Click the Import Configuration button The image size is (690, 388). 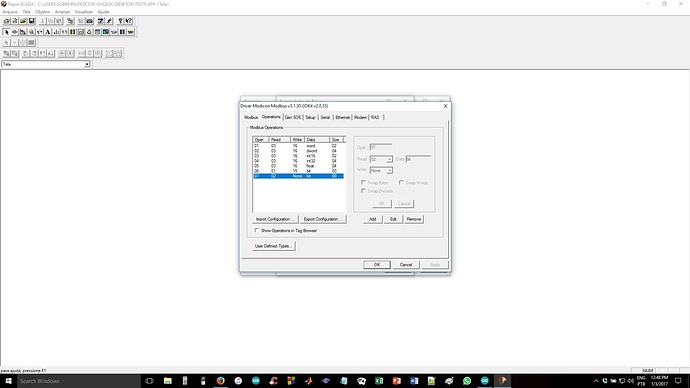(x=275, y=219)
